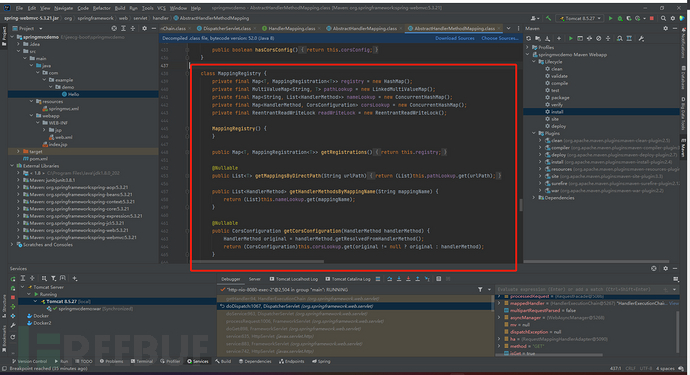The height and width of the screenshot is (375, 690).
Task: Click Choose Sources link
Action: click(500, 38)
